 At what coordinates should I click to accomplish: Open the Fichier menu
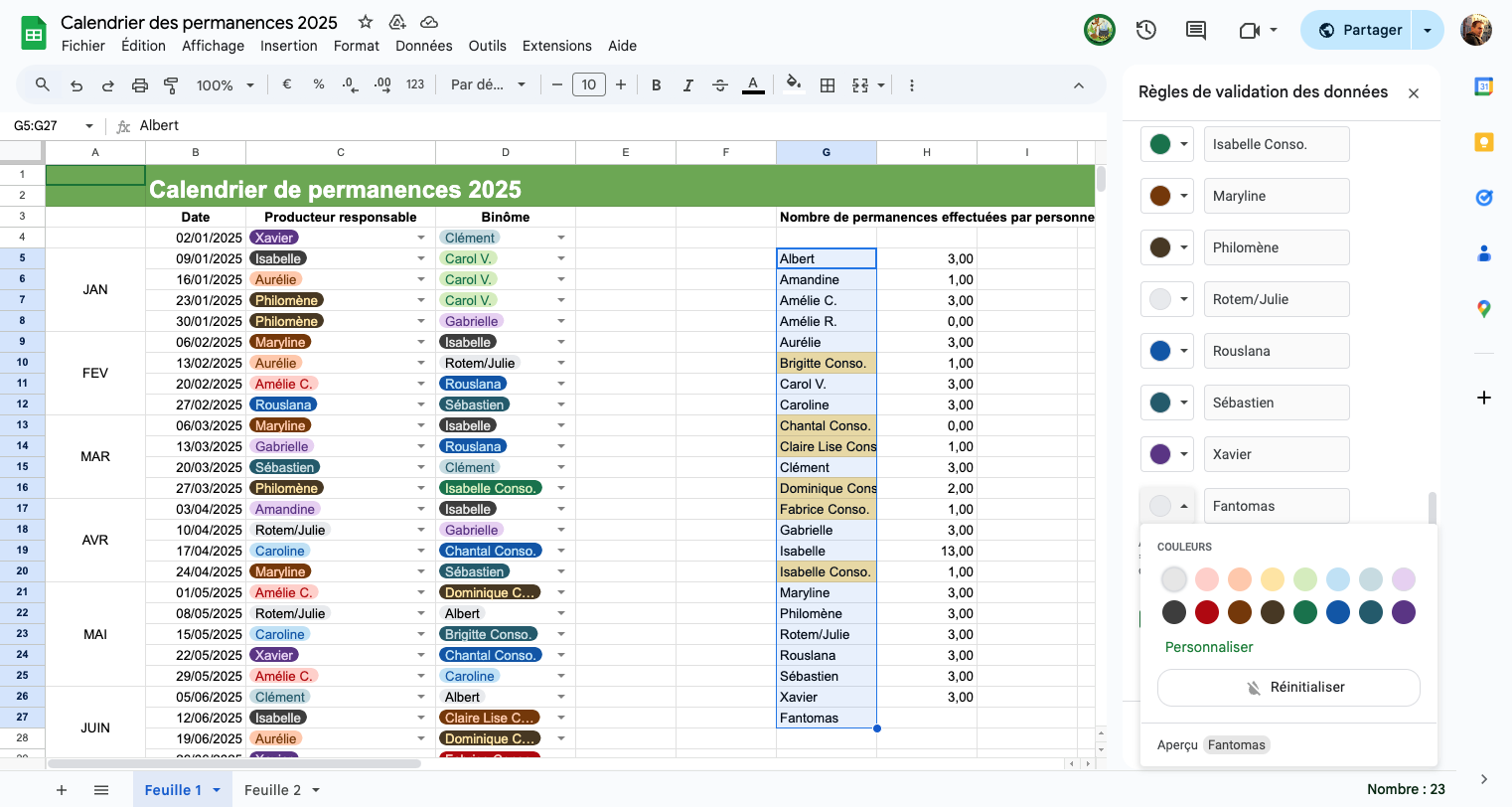click(x=83, y=46)
